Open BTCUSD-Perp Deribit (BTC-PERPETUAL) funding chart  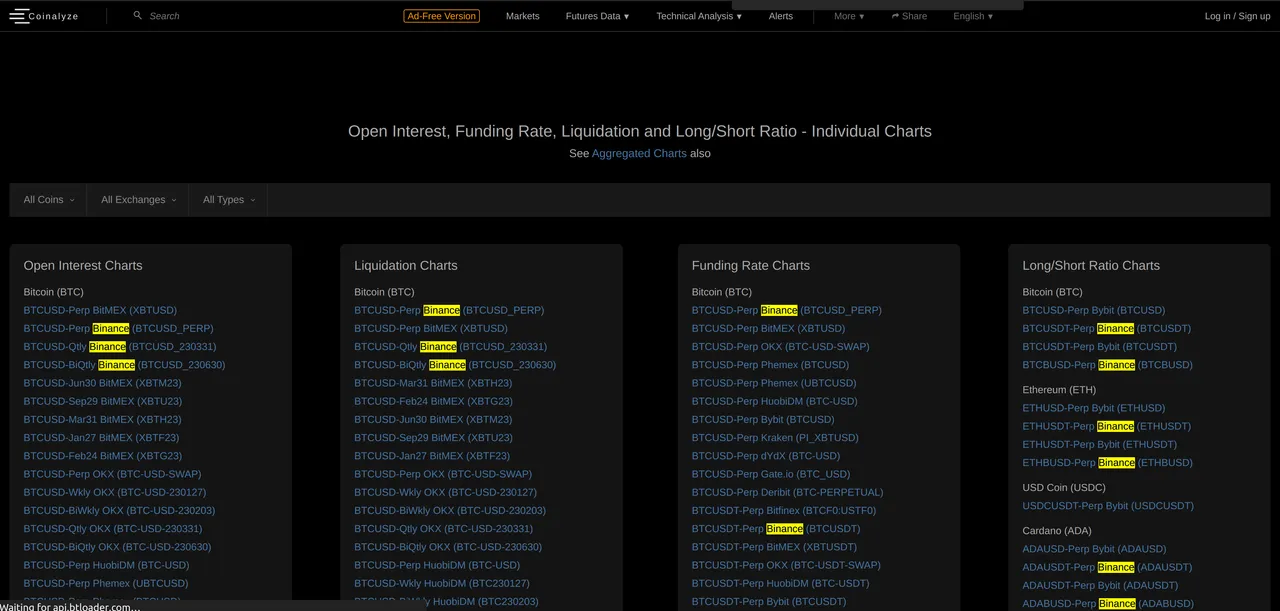point(788,492)
